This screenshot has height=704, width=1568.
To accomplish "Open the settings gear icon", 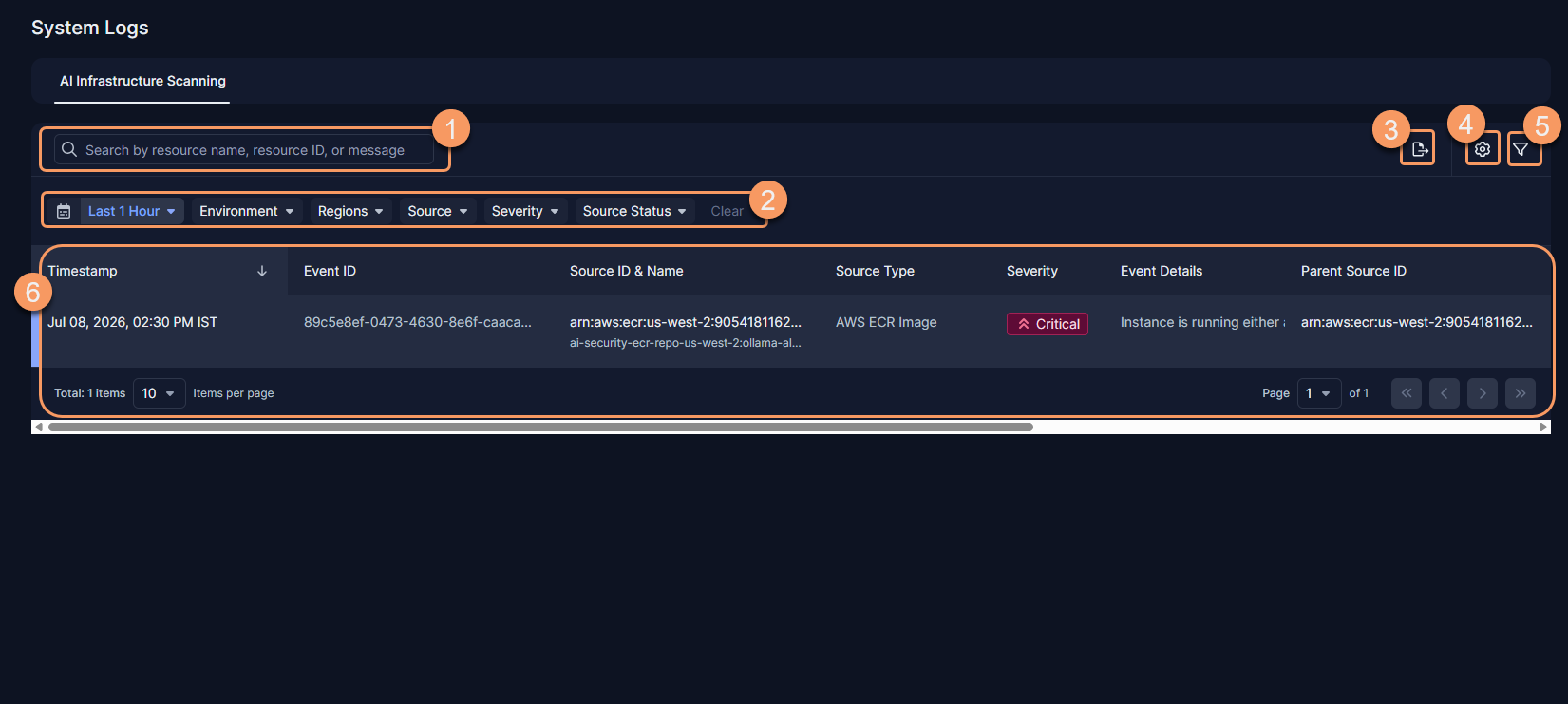I will pyautogui.click(x=1483, y=149).
